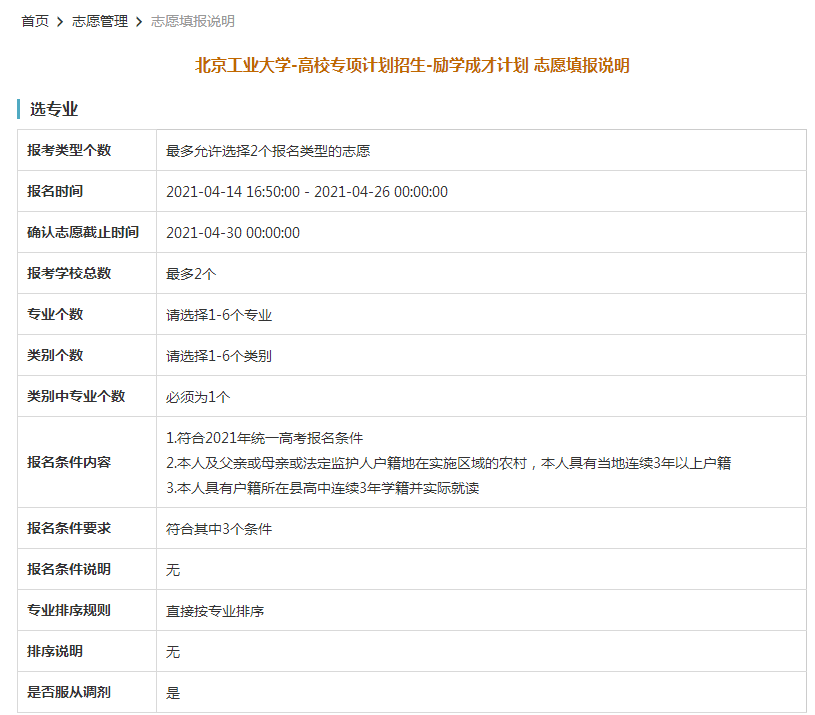Click the 确认志愿截止时间 label
This screenshot has width=815, height=715.
(x=83, y=232)
